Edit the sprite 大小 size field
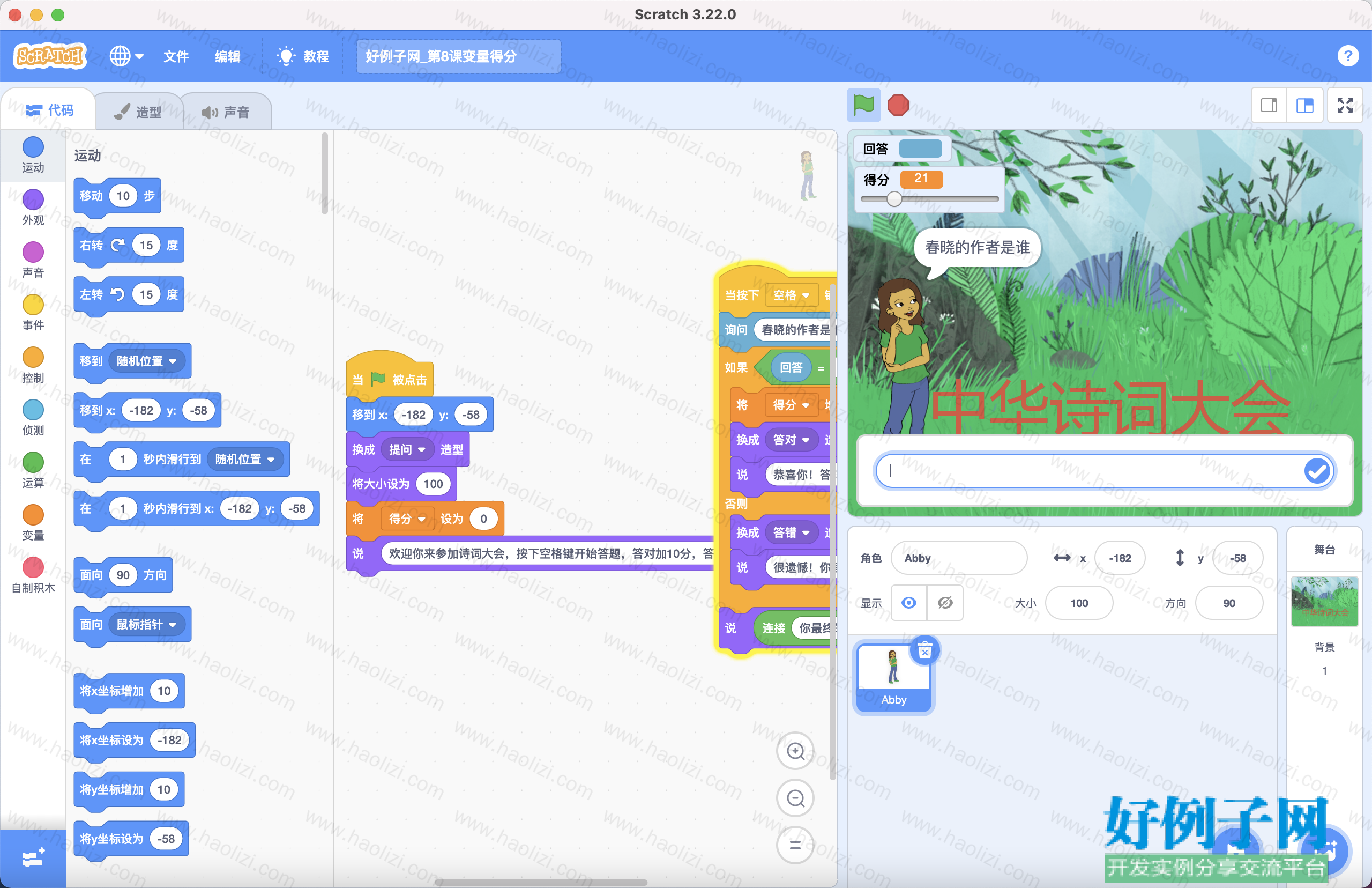Screen dimensions: 1372x888 [x=1079, y=603]
